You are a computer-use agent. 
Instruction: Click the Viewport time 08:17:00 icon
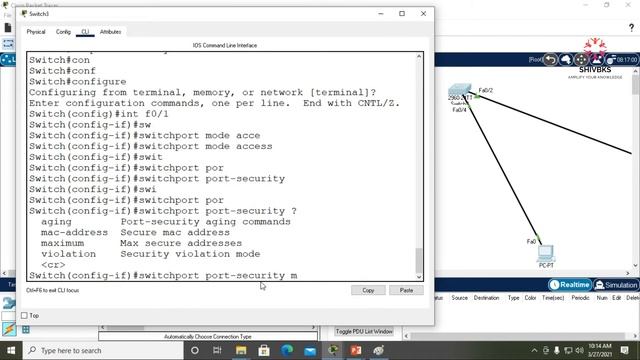[622, 60]
